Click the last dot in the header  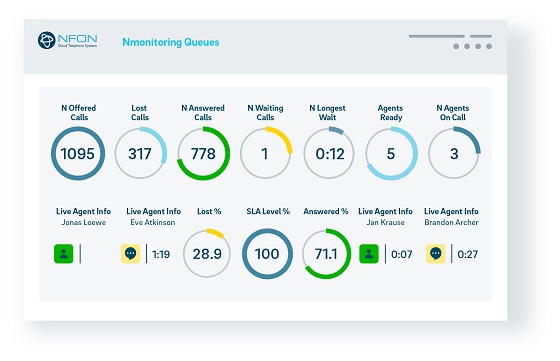tap(489, 46)
